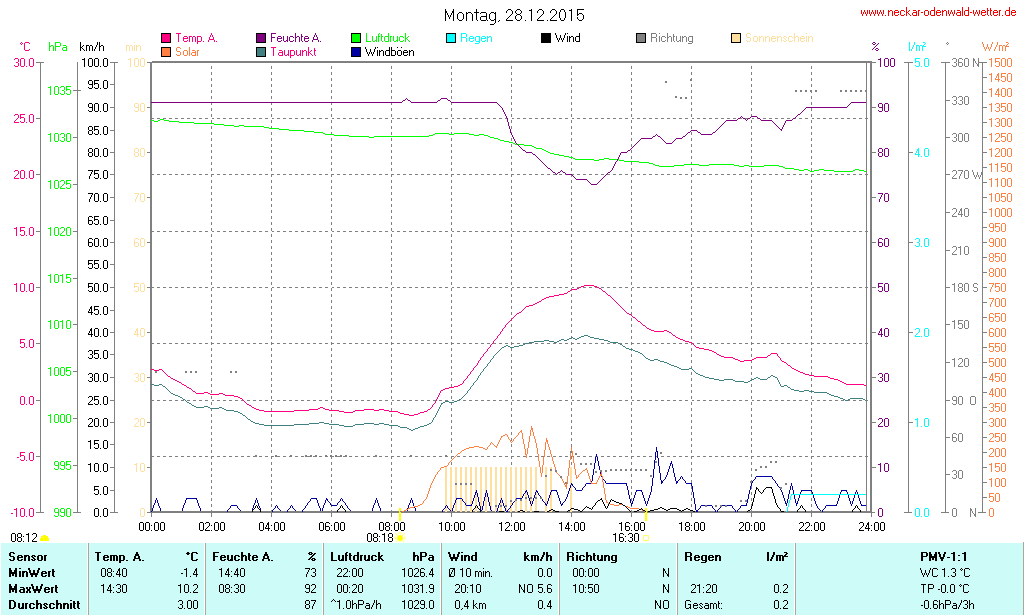
Task: Click the pink Temp. A. legend swatch
Action: point(166,38)
